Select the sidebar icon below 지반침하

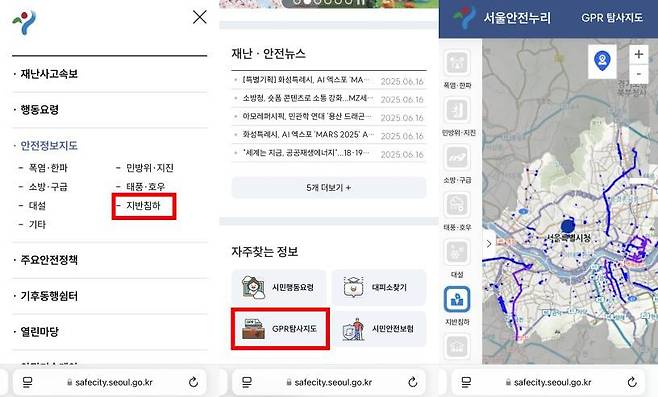(x=457, y=346)
